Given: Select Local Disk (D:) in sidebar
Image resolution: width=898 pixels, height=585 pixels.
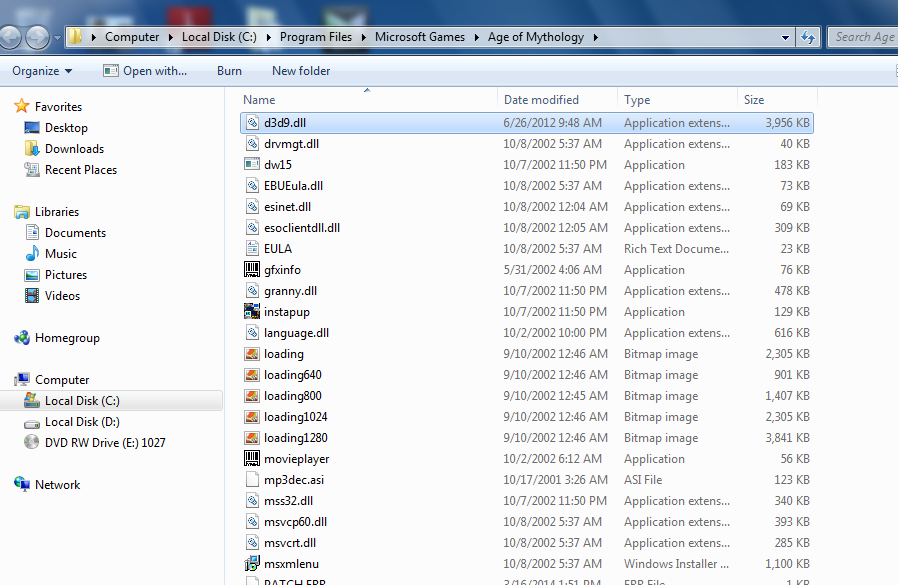Looking at the screenshot, I should tap(82, 422).
